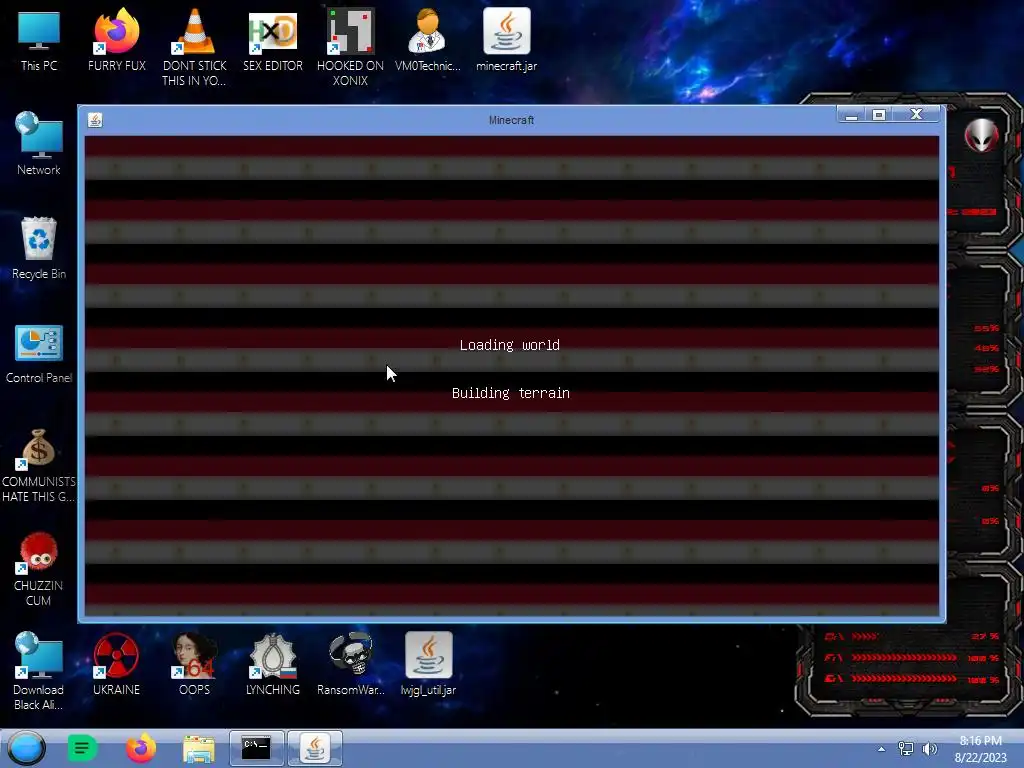Click the Java icon in Minecraft title bar
Screen dimensions: 1024x768
coord(95,120)
